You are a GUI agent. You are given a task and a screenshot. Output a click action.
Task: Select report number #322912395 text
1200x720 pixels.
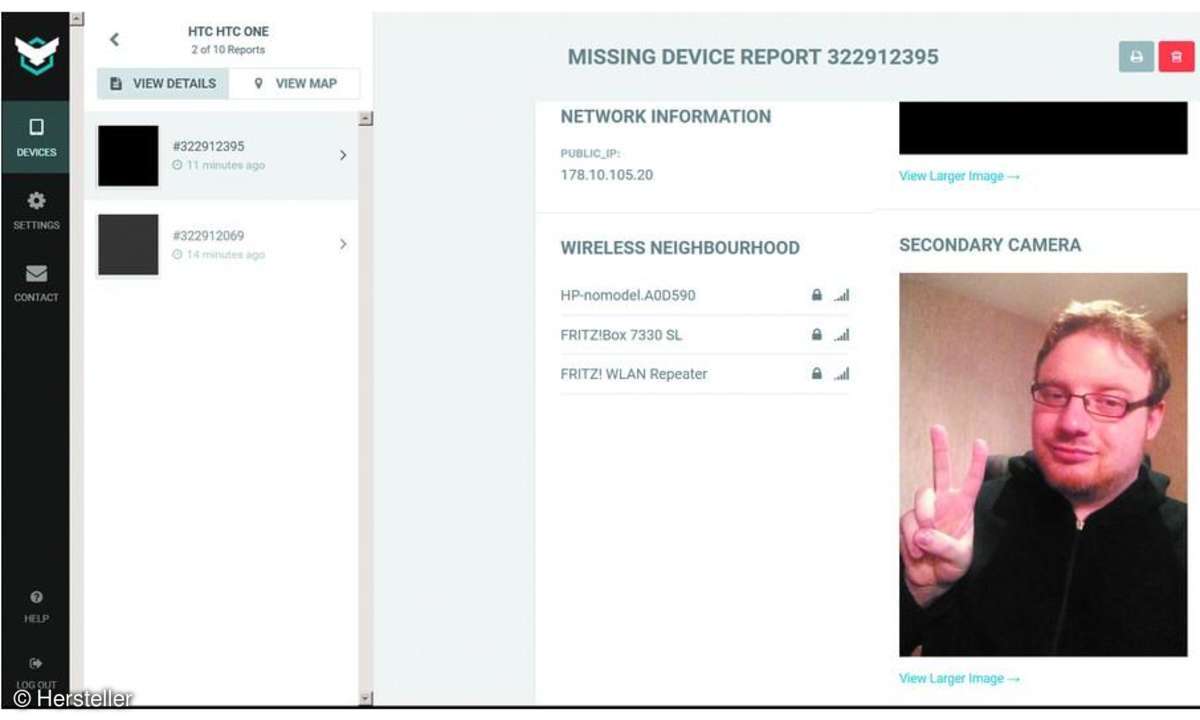coord(208,146)
